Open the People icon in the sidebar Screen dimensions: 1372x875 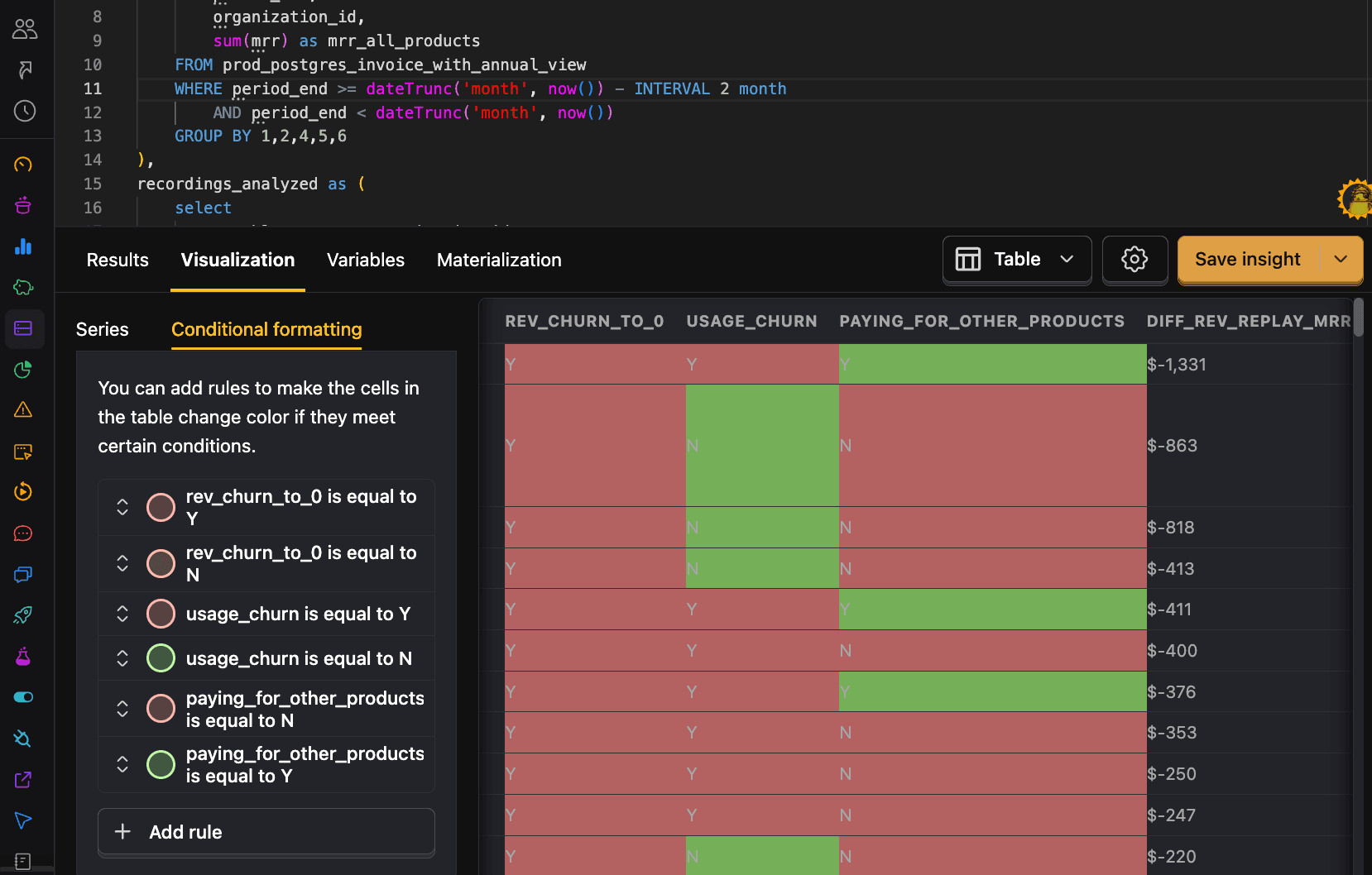pyautogui.click(x=25, y=29)
